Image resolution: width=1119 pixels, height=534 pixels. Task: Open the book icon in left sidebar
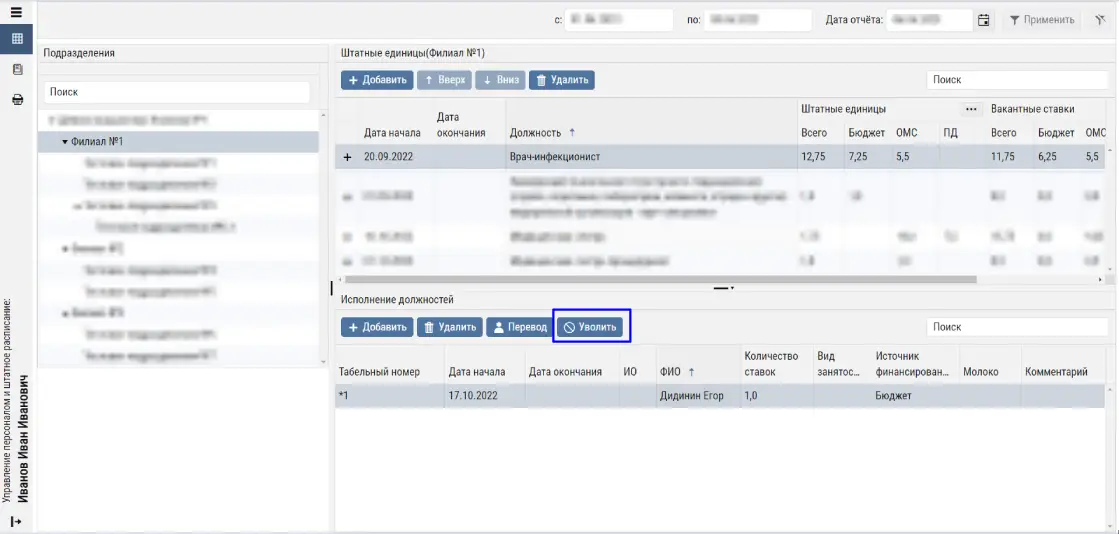16,70
